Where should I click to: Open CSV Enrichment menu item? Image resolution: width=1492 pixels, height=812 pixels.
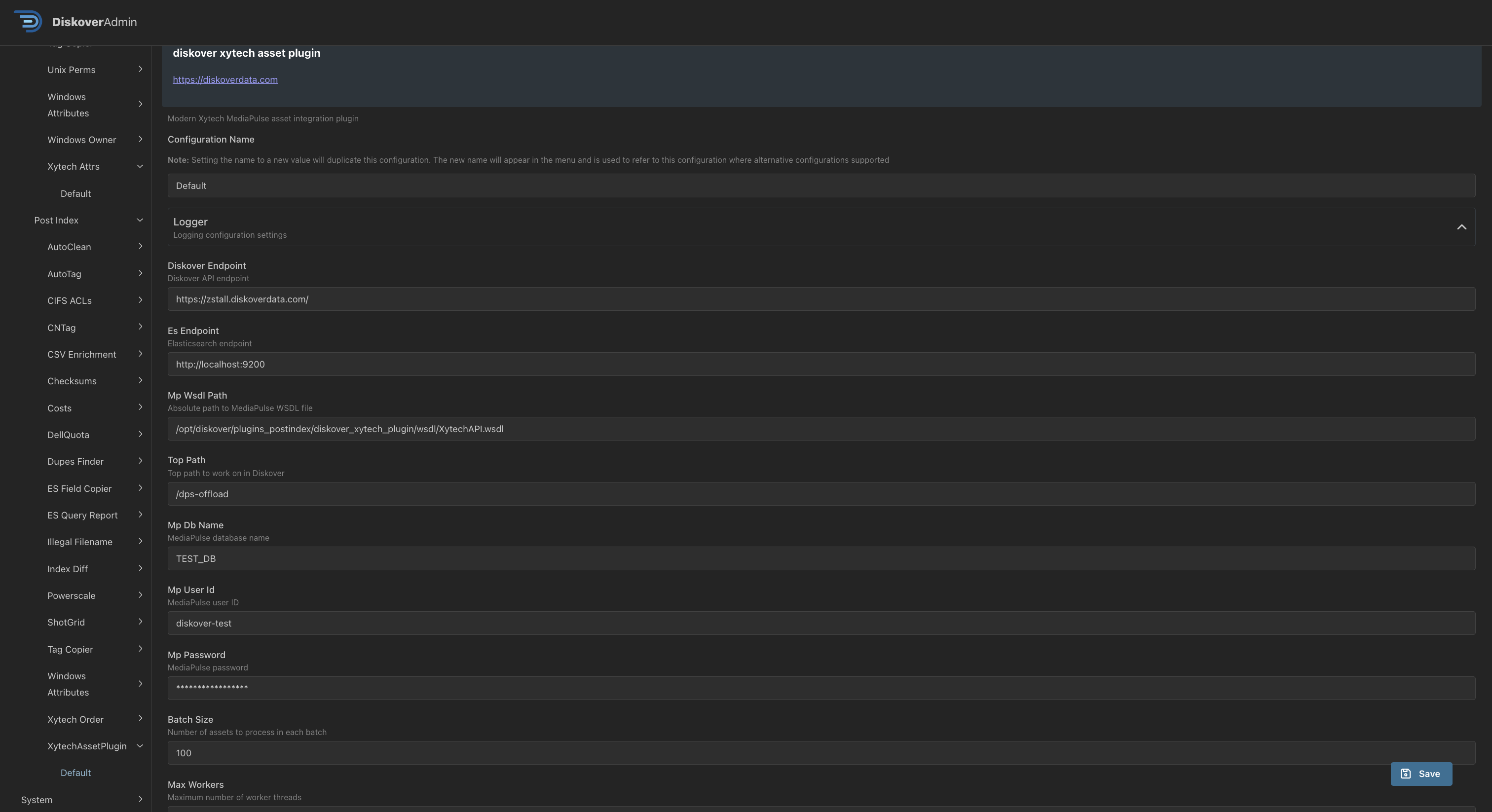coord(95,355)
